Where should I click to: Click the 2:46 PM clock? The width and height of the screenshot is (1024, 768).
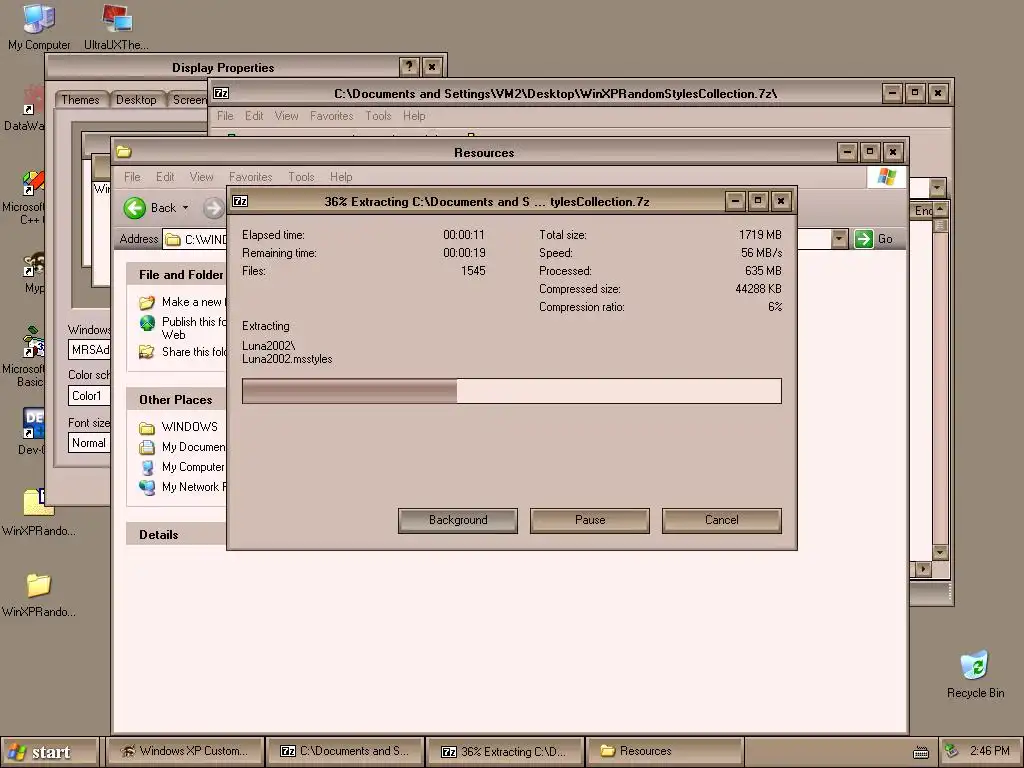click(989, 751)
